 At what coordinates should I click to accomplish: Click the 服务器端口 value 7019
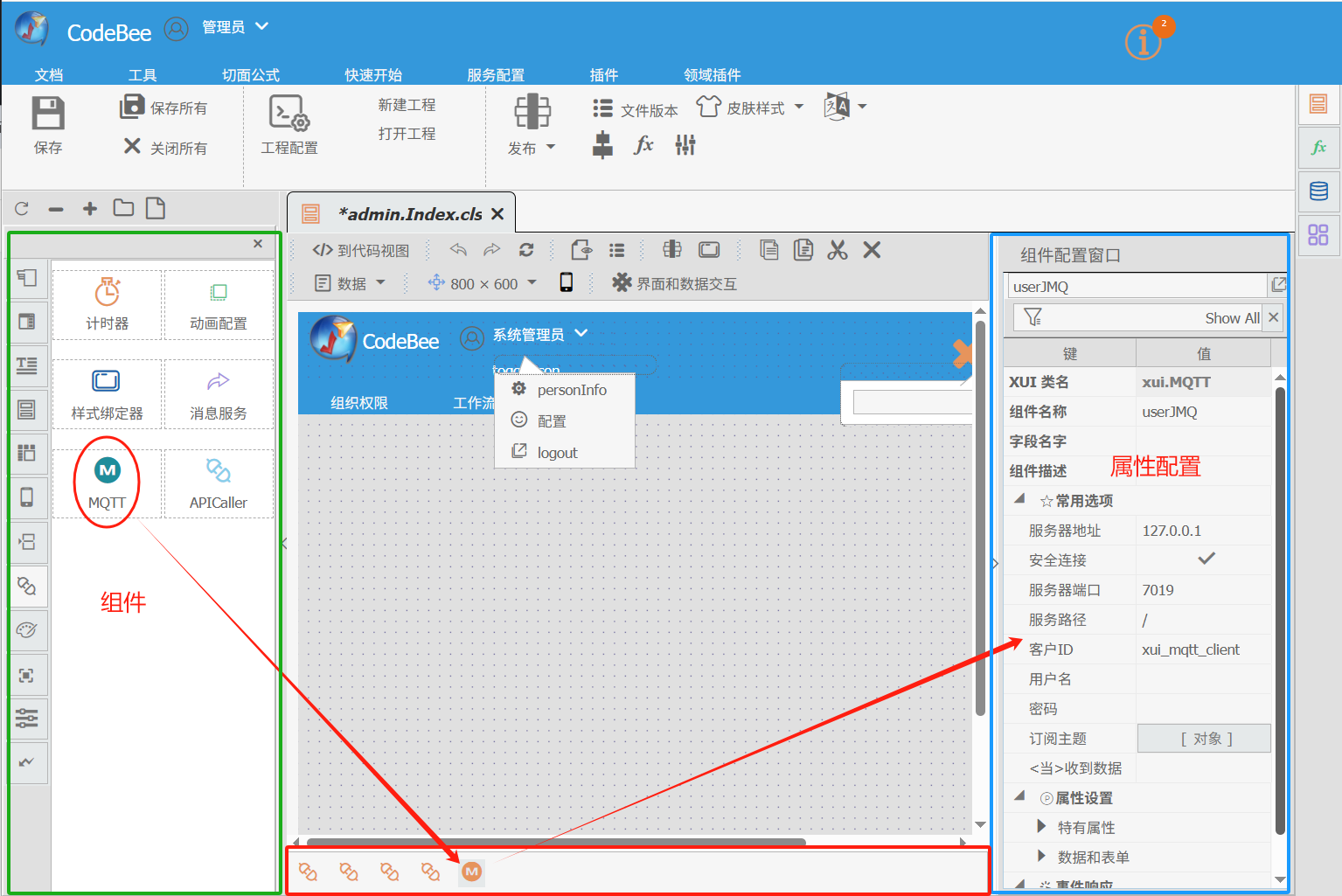tap(1203, 590)
